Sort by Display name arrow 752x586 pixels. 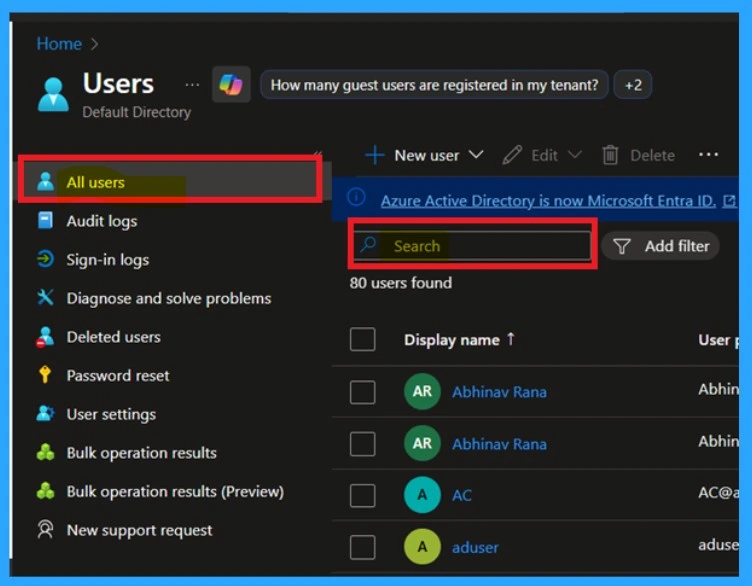pyautogui.click(x=511, y=339)
